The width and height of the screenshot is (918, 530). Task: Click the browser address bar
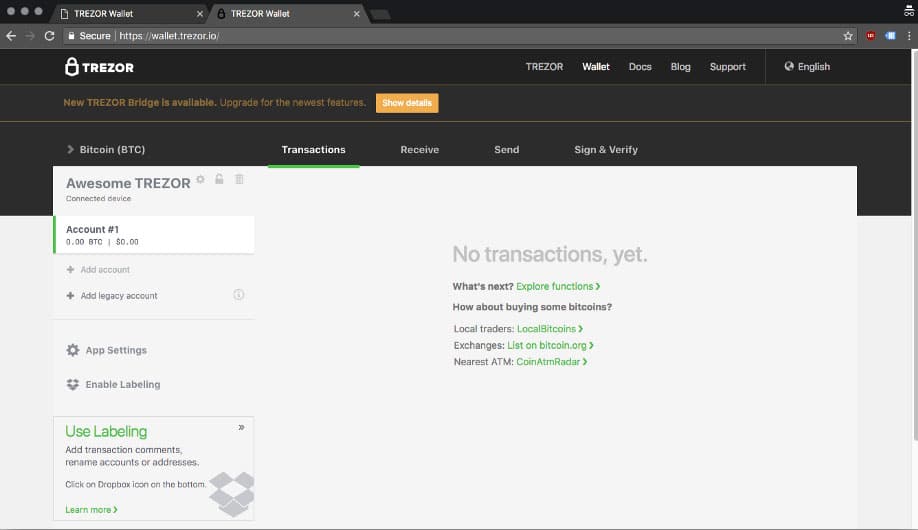450,35
